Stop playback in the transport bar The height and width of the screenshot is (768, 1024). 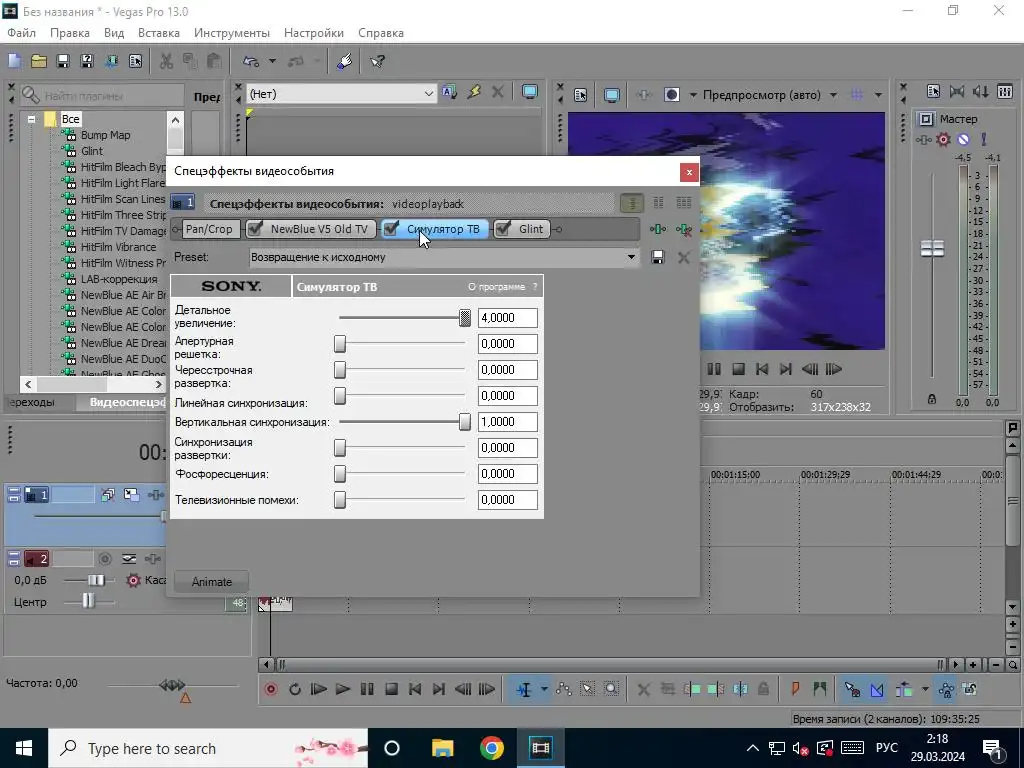click(x=391, y=689)
